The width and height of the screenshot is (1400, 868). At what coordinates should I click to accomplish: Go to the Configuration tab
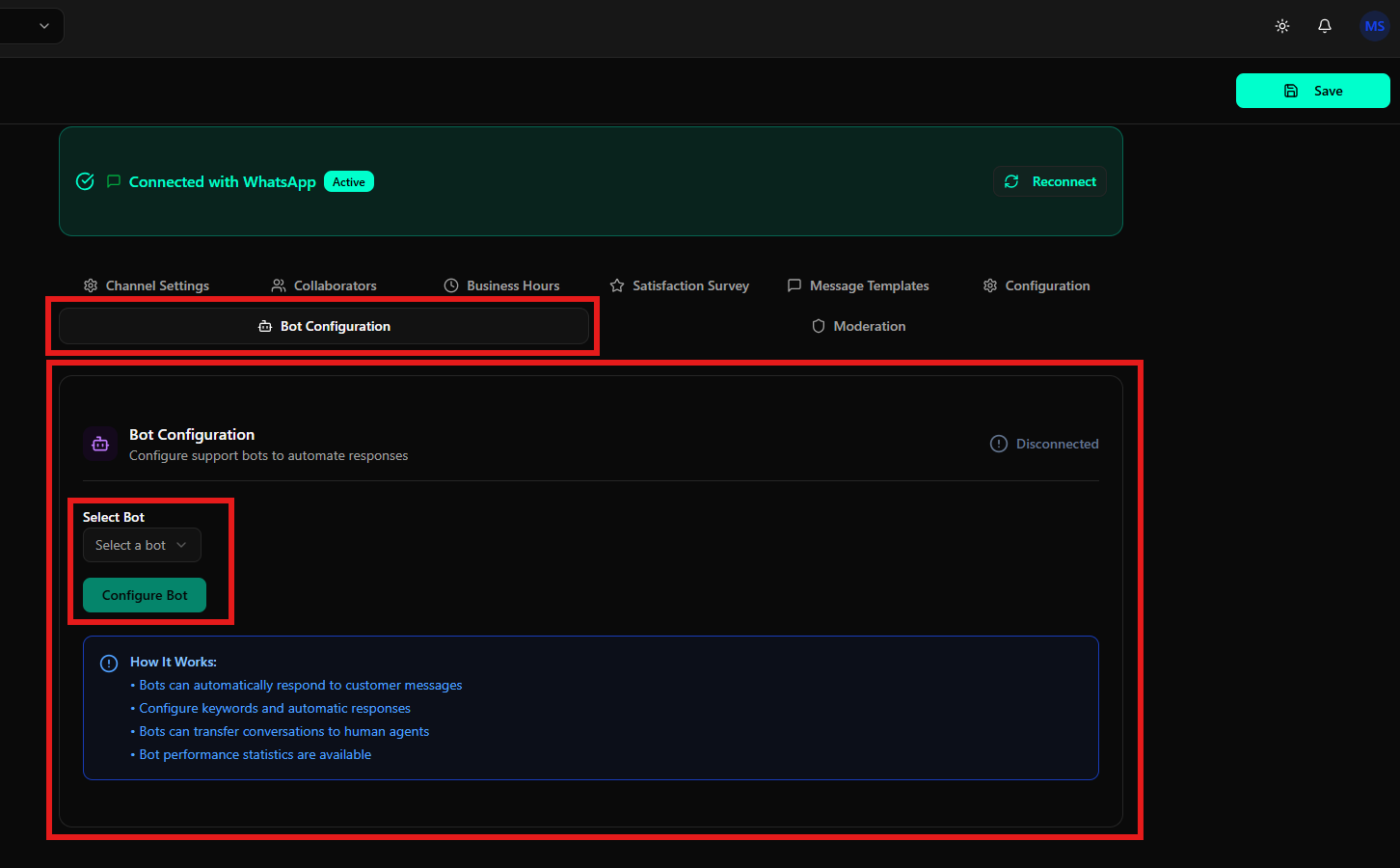point(1037,285)
